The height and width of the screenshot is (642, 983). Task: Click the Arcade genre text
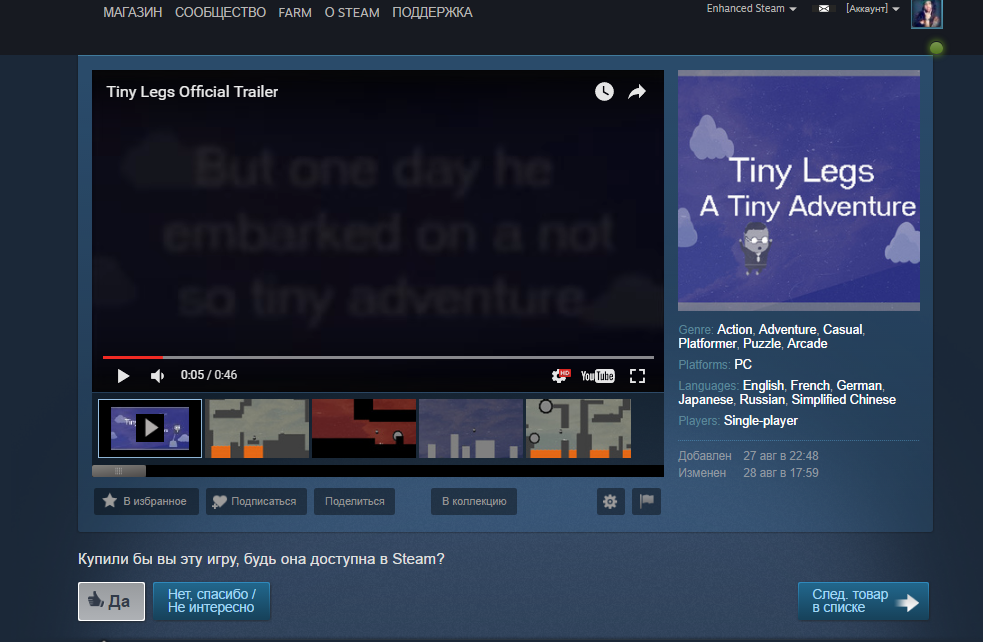click(x=807, y=344)
